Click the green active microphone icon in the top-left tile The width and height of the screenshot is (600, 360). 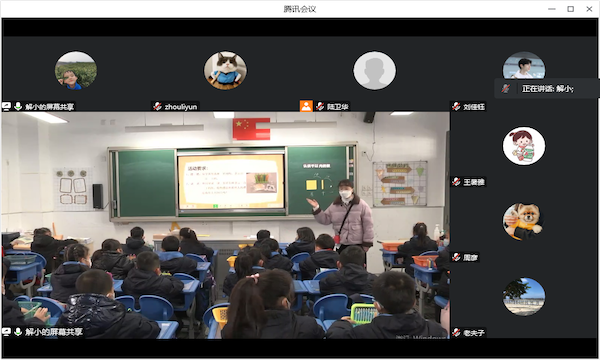[x=18, y=106]
